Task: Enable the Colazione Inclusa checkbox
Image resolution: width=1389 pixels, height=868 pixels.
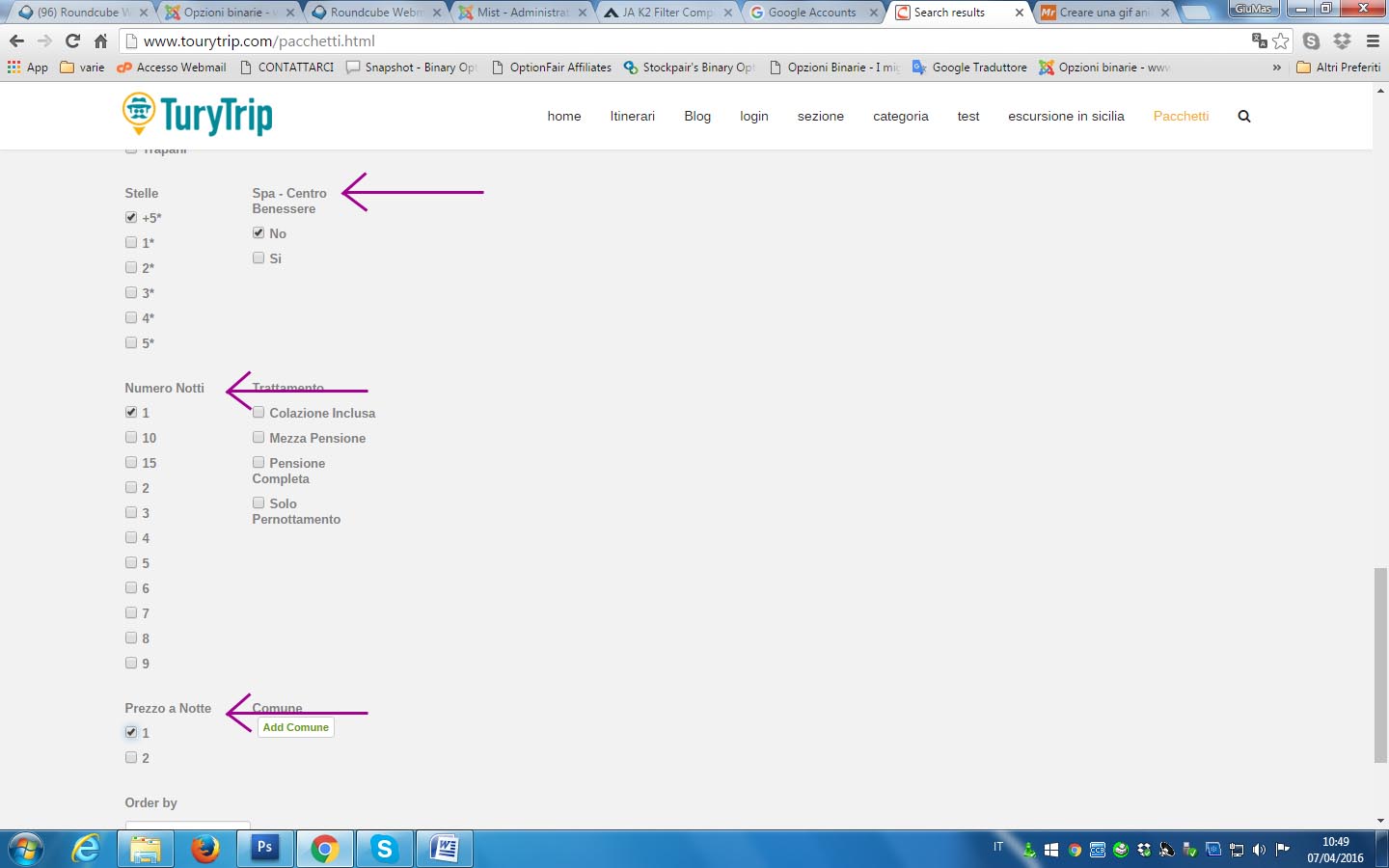Action: click(259, 412)
